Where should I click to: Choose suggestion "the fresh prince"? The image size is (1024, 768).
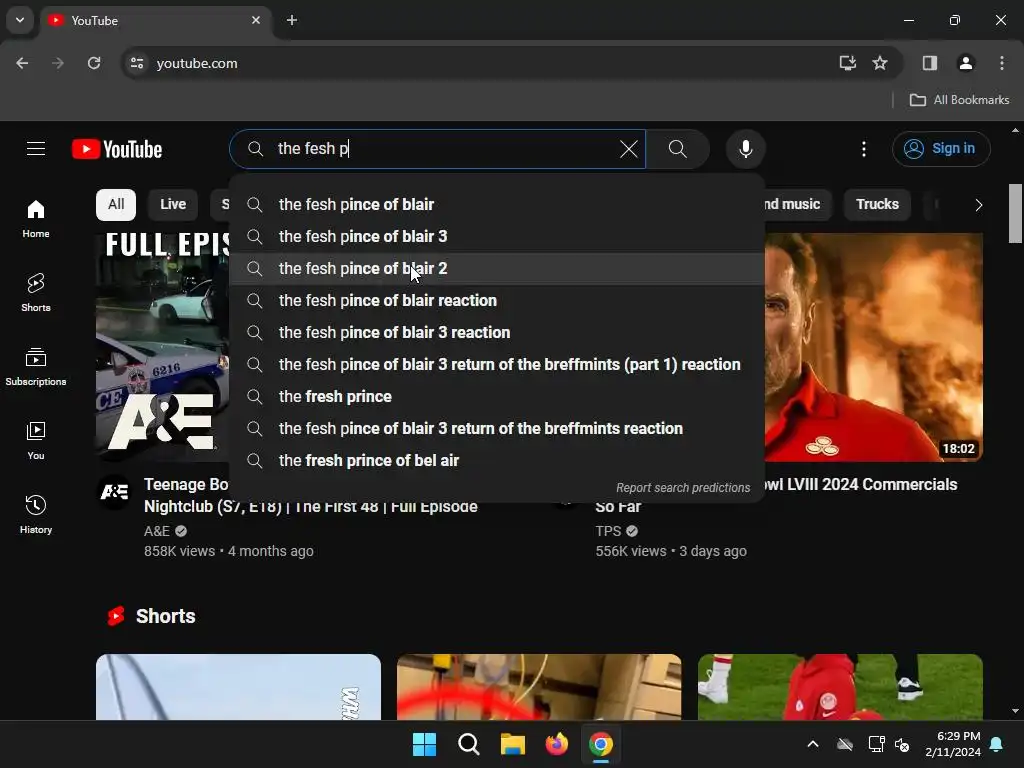pyautogui.click(x=496, y=396)
